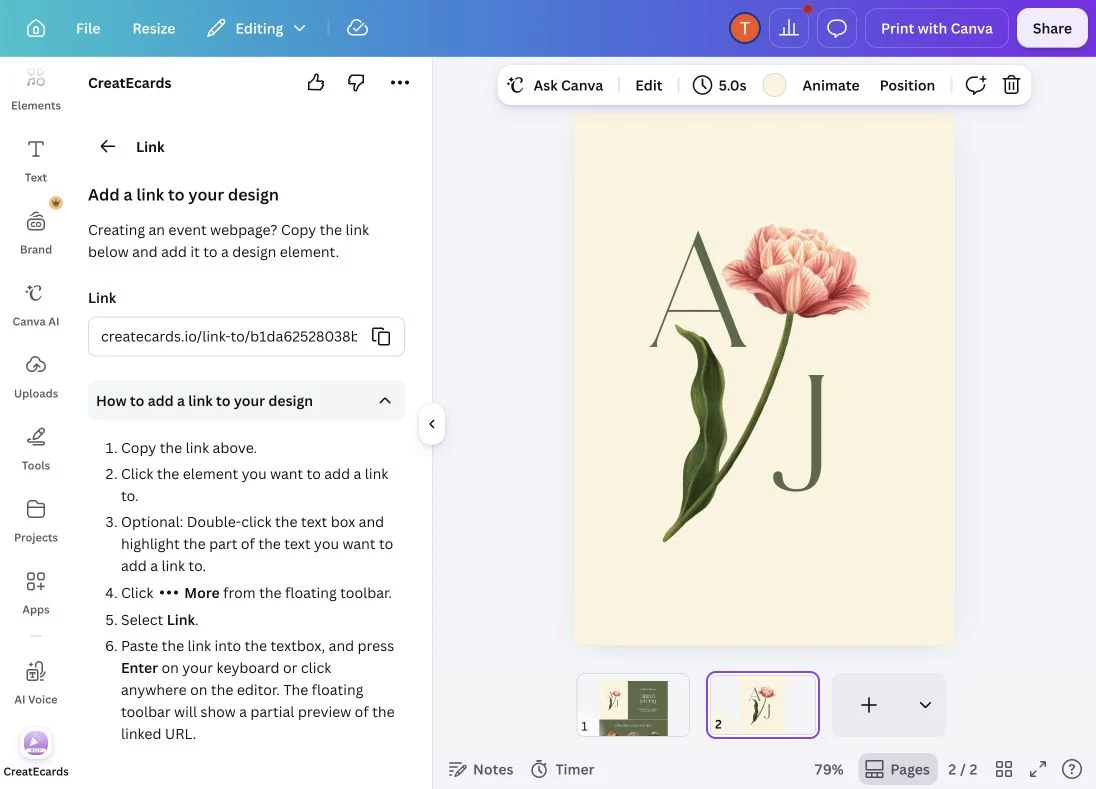Give CreatEcards a thumbs down
This screenshot has width=1096, height=789.
[x=356, y=82]
